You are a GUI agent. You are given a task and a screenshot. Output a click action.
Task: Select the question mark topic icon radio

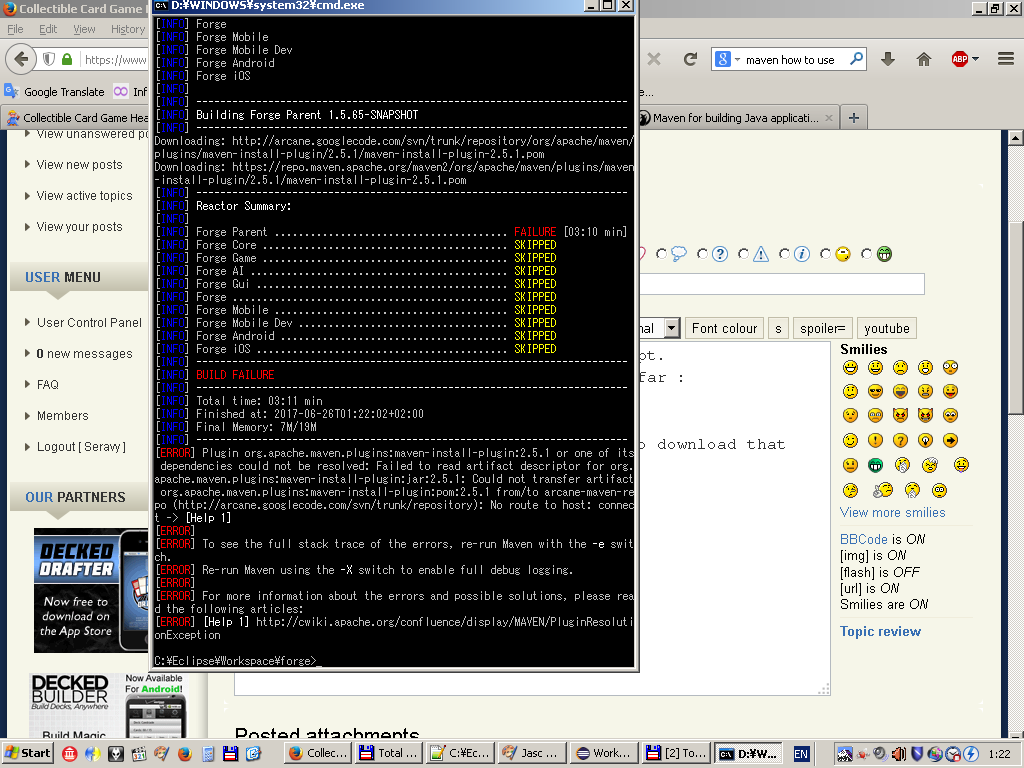click(703, 254)
